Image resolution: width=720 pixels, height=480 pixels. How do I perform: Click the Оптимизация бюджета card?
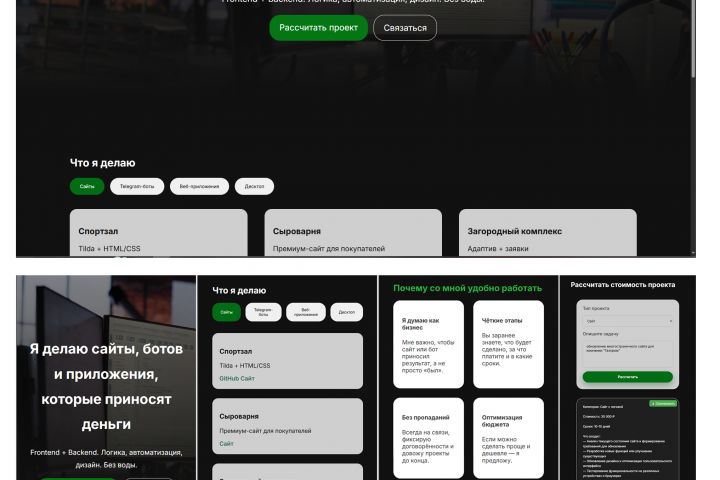pos(508,438)
